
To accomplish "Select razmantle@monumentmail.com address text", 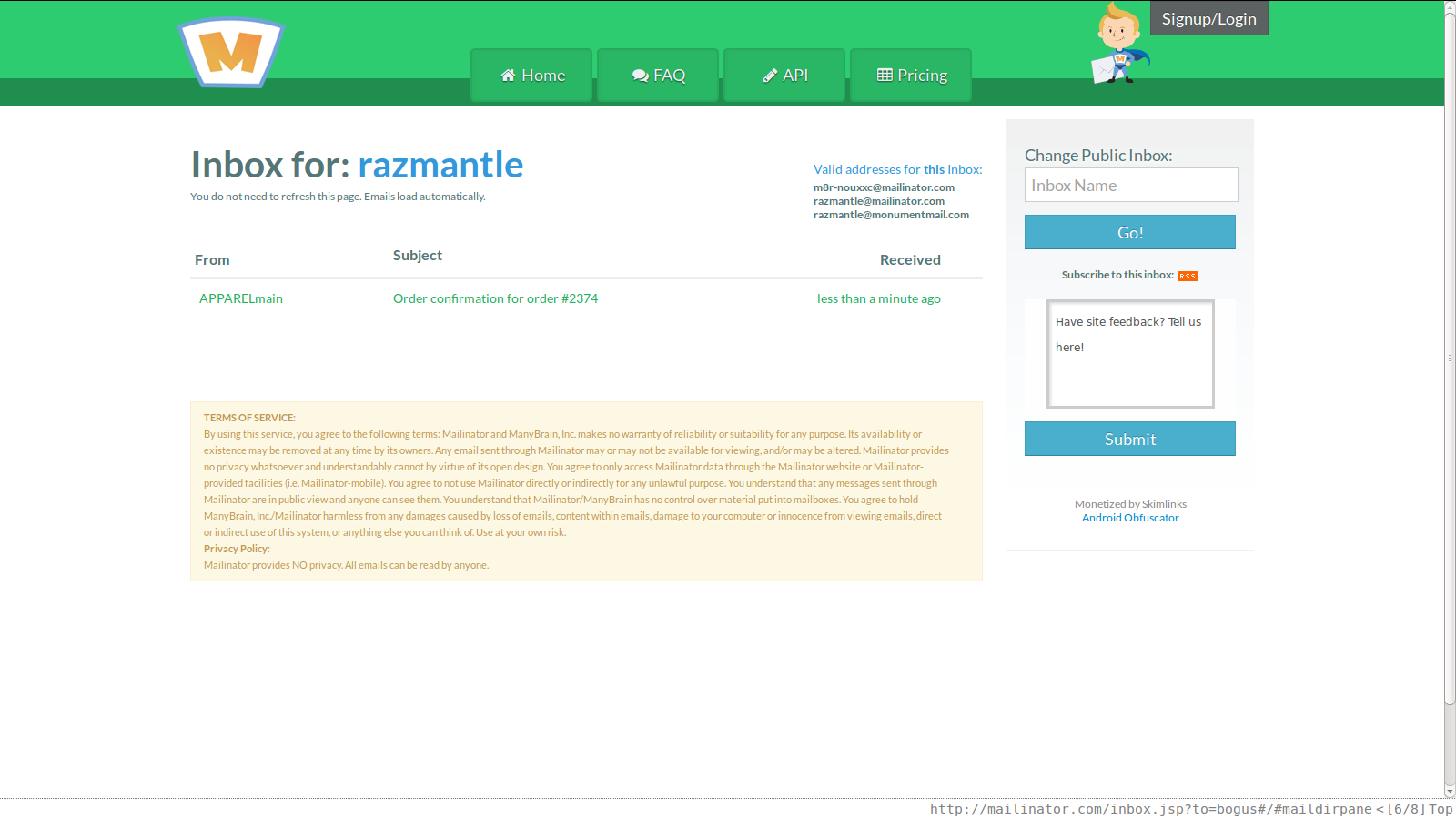I will tap(891, 215).
